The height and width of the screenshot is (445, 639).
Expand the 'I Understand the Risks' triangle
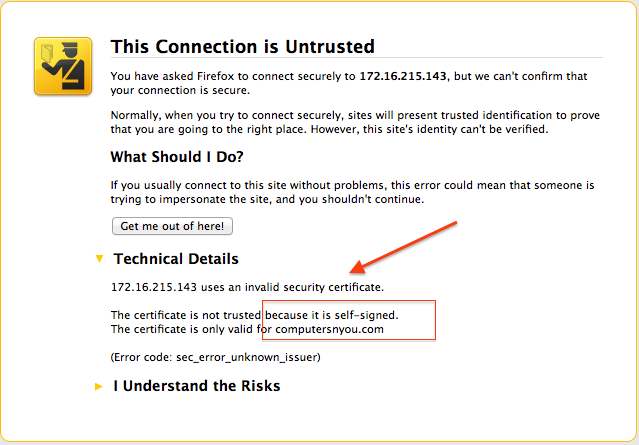pos(98,386)
